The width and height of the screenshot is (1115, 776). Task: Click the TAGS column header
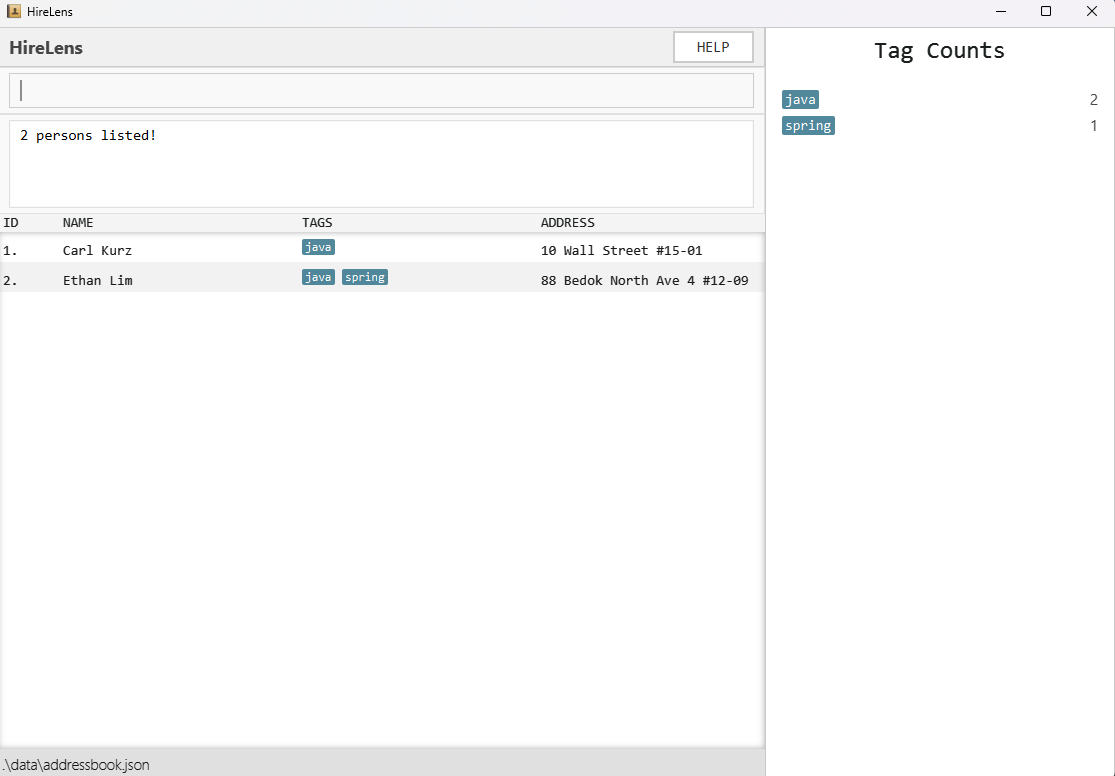point(317,223)
